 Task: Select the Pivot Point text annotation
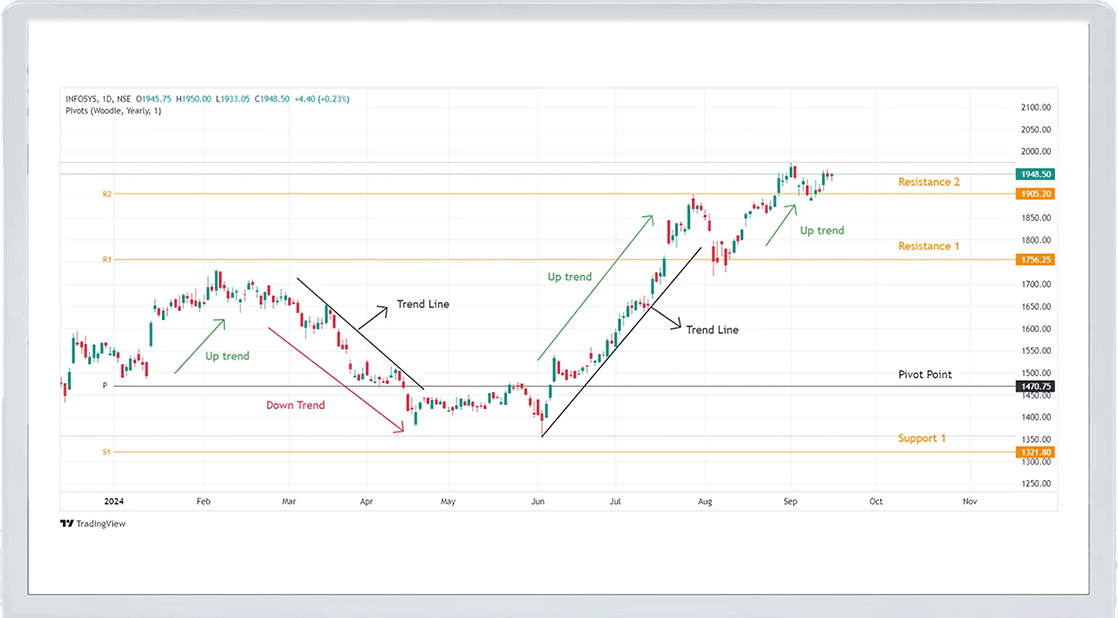pos(924,374)
